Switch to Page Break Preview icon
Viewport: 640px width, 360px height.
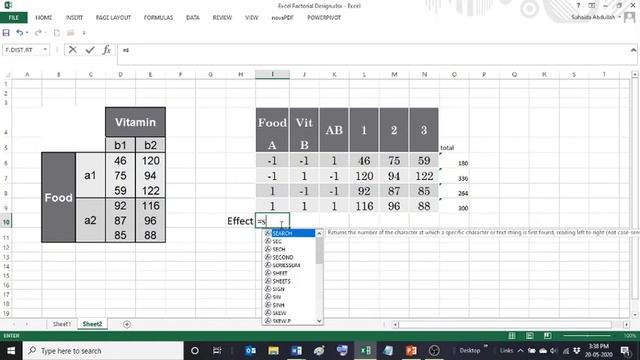click(547, 336)
